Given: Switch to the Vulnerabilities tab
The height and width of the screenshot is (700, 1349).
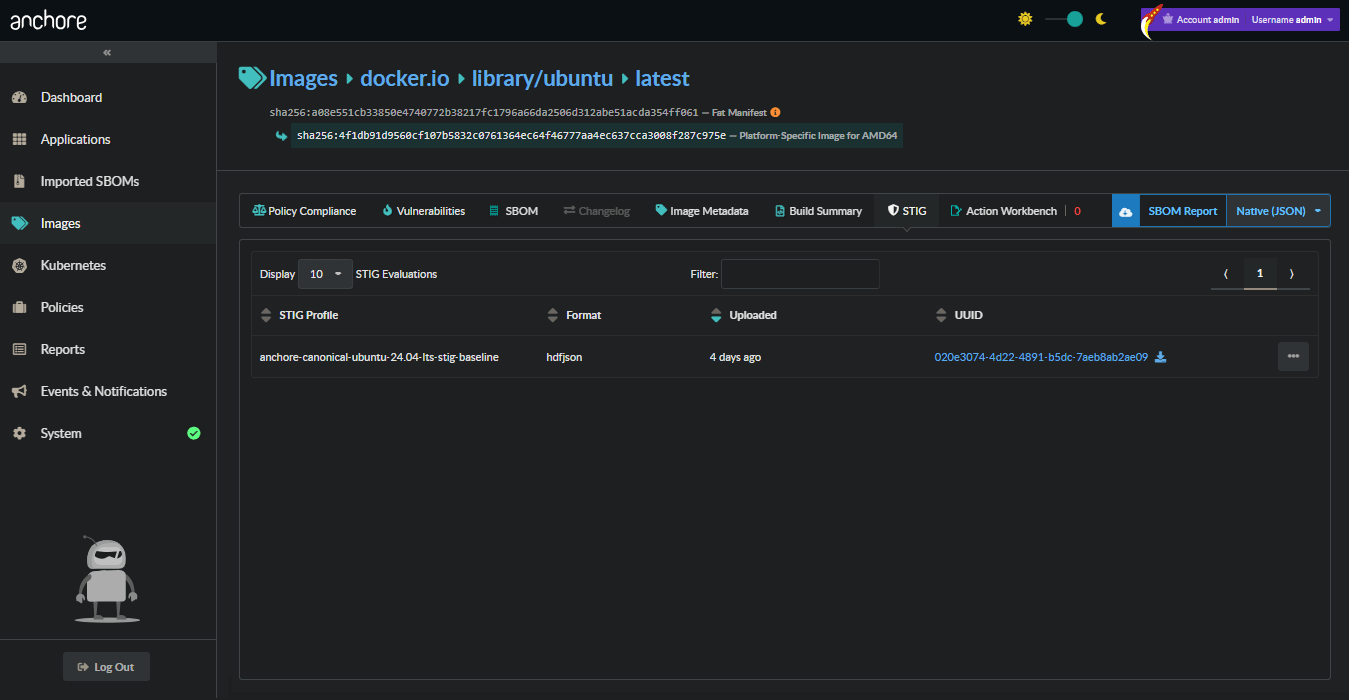Looking at the screenshot, I should click(423, 211).
